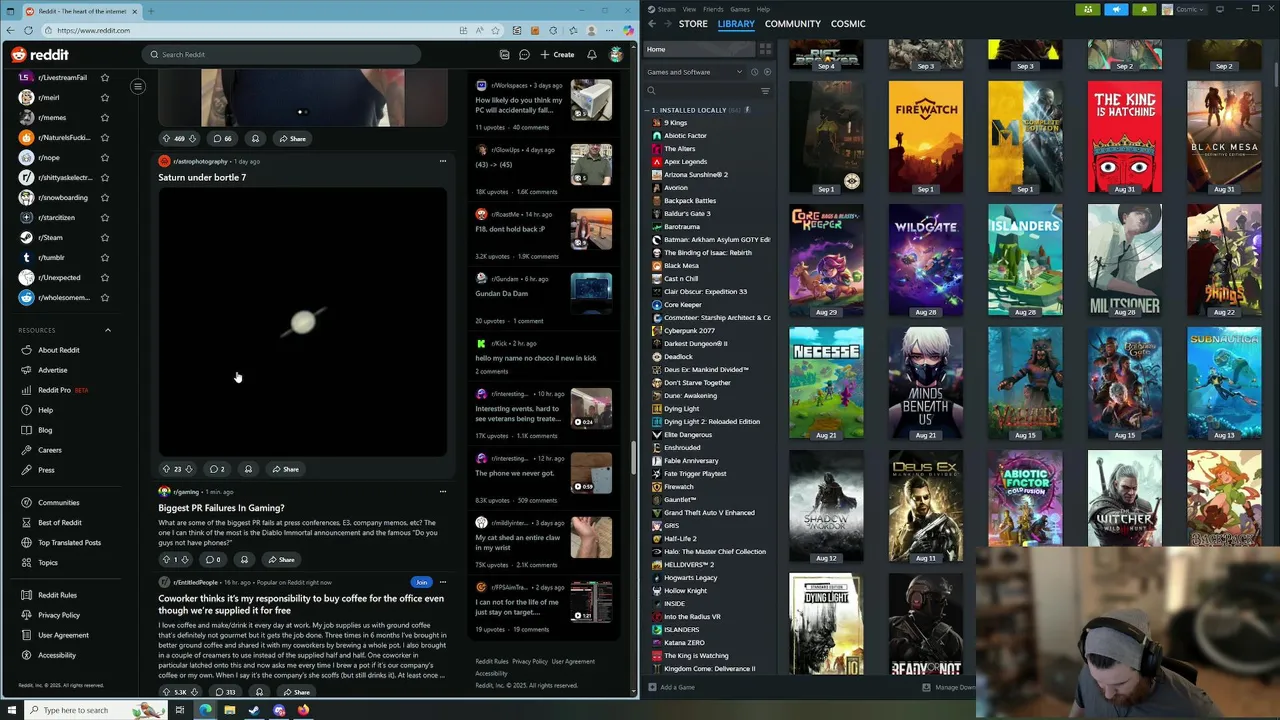Click Windows Start button
Screen dimensions: 1280x720
point(14,710)
